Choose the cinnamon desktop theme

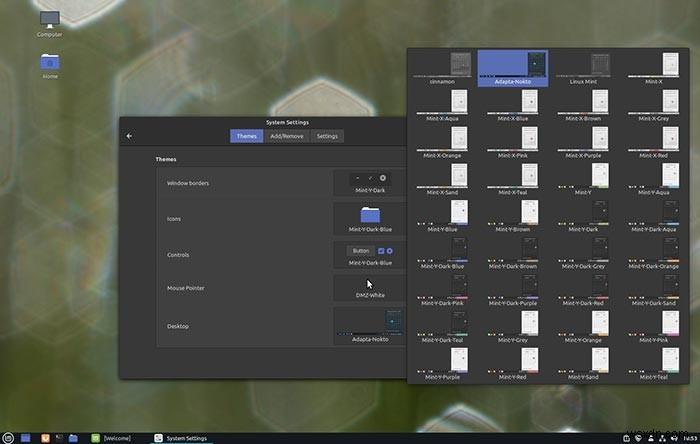coord(442,68)
